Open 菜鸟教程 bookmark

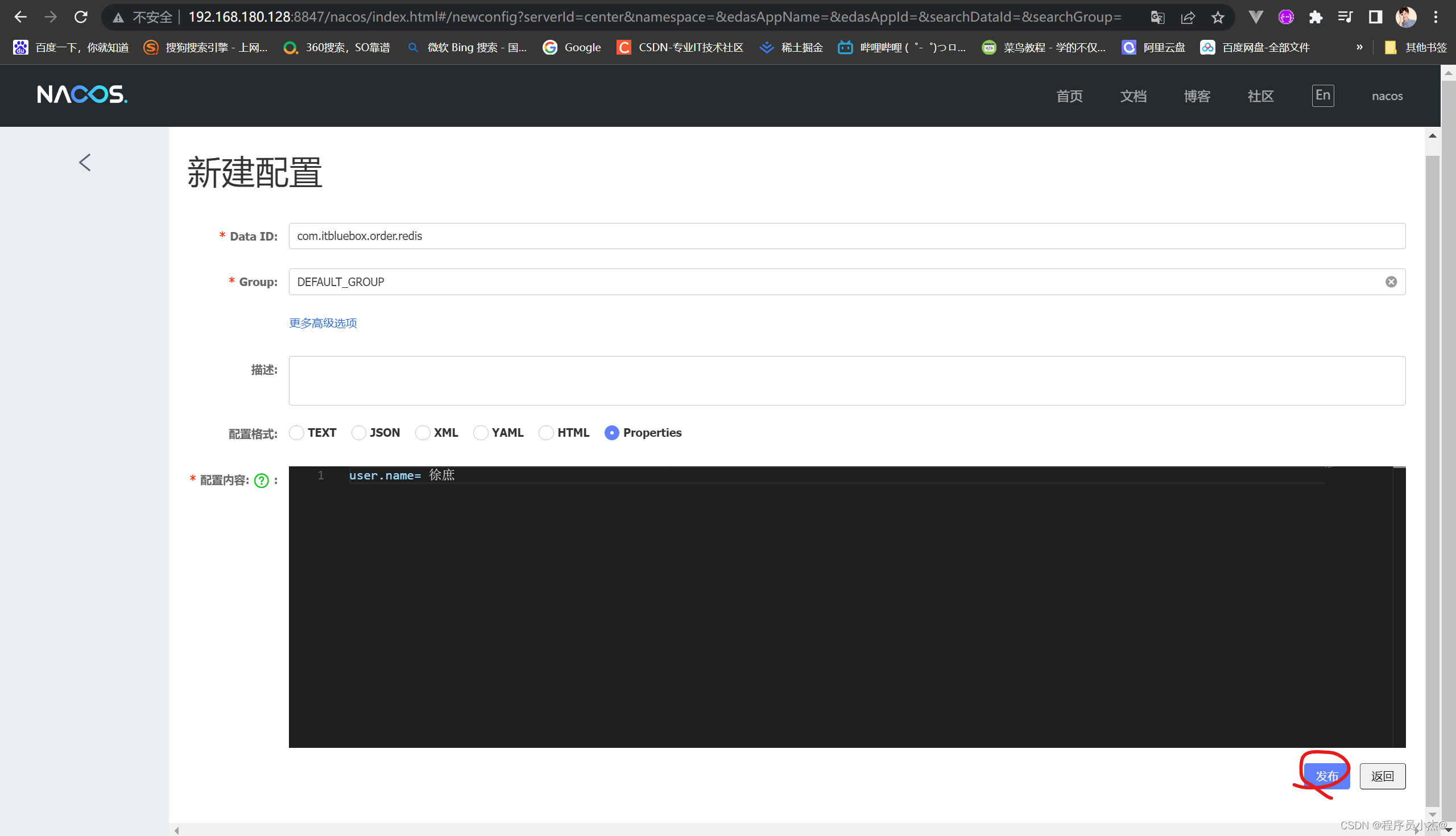tap(1044, 47)
